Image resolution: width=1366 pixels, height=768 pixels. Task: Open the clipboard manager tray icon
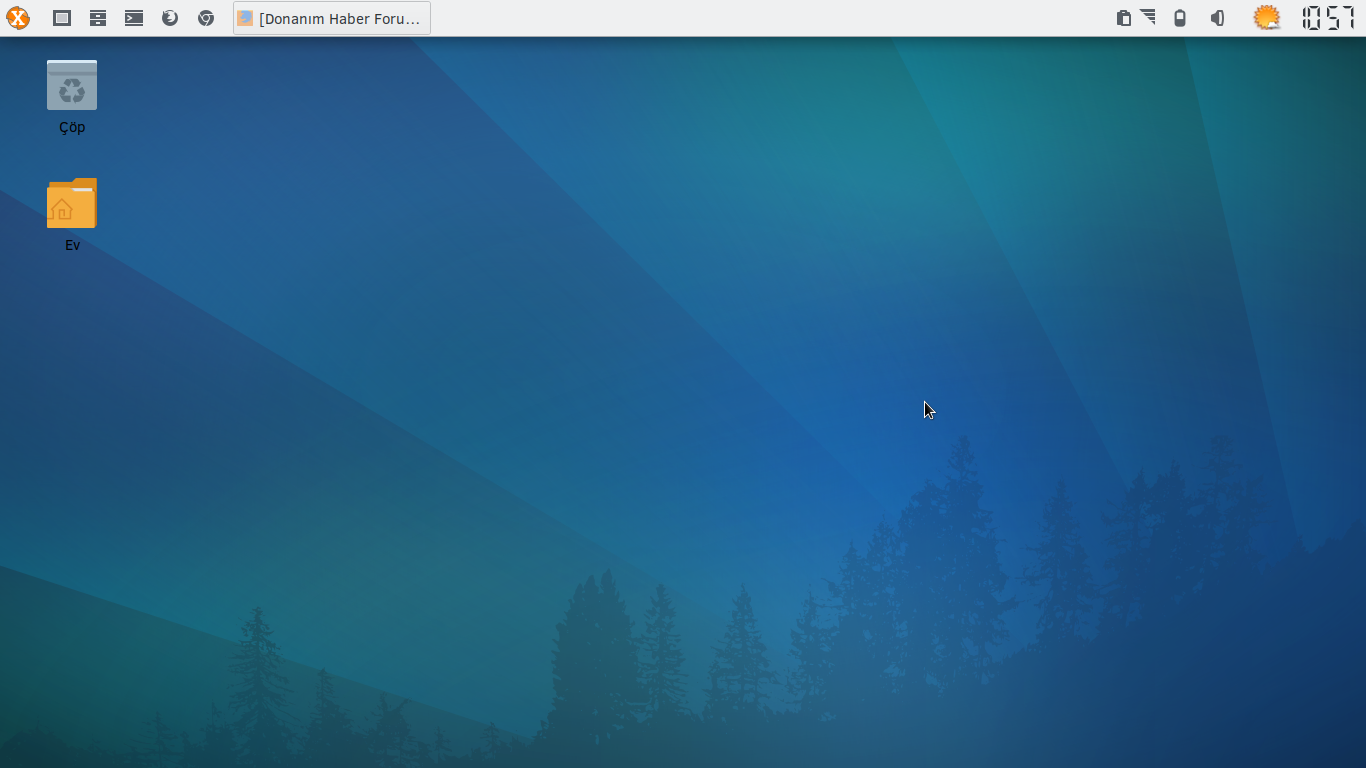pos(1124,18)
